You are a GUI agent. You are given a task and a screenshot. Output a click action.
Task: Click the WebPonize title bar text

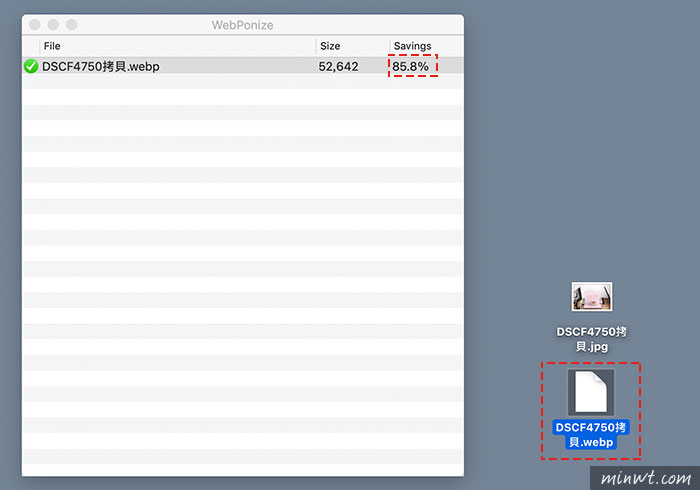coord(242,24)
